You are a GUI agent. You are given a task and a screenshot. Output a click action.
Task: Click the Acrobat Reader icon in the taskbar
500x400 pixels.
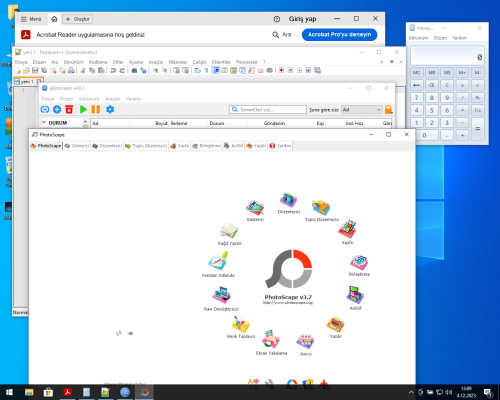[67, 392]
